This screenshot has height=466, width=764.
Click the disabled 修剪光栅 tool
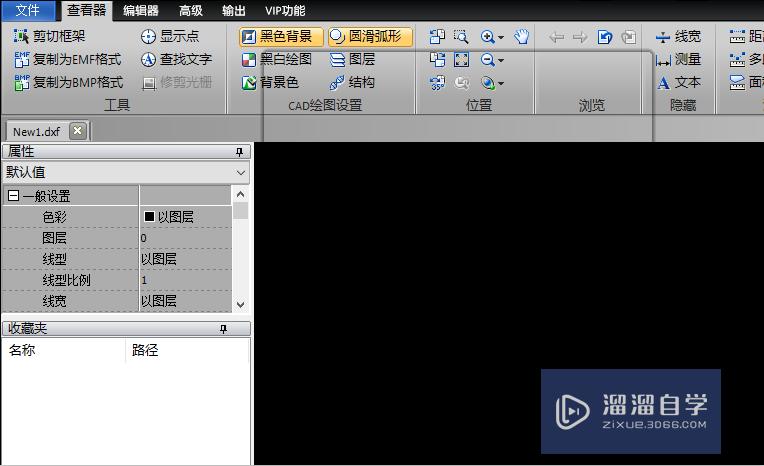coord(176,82)
